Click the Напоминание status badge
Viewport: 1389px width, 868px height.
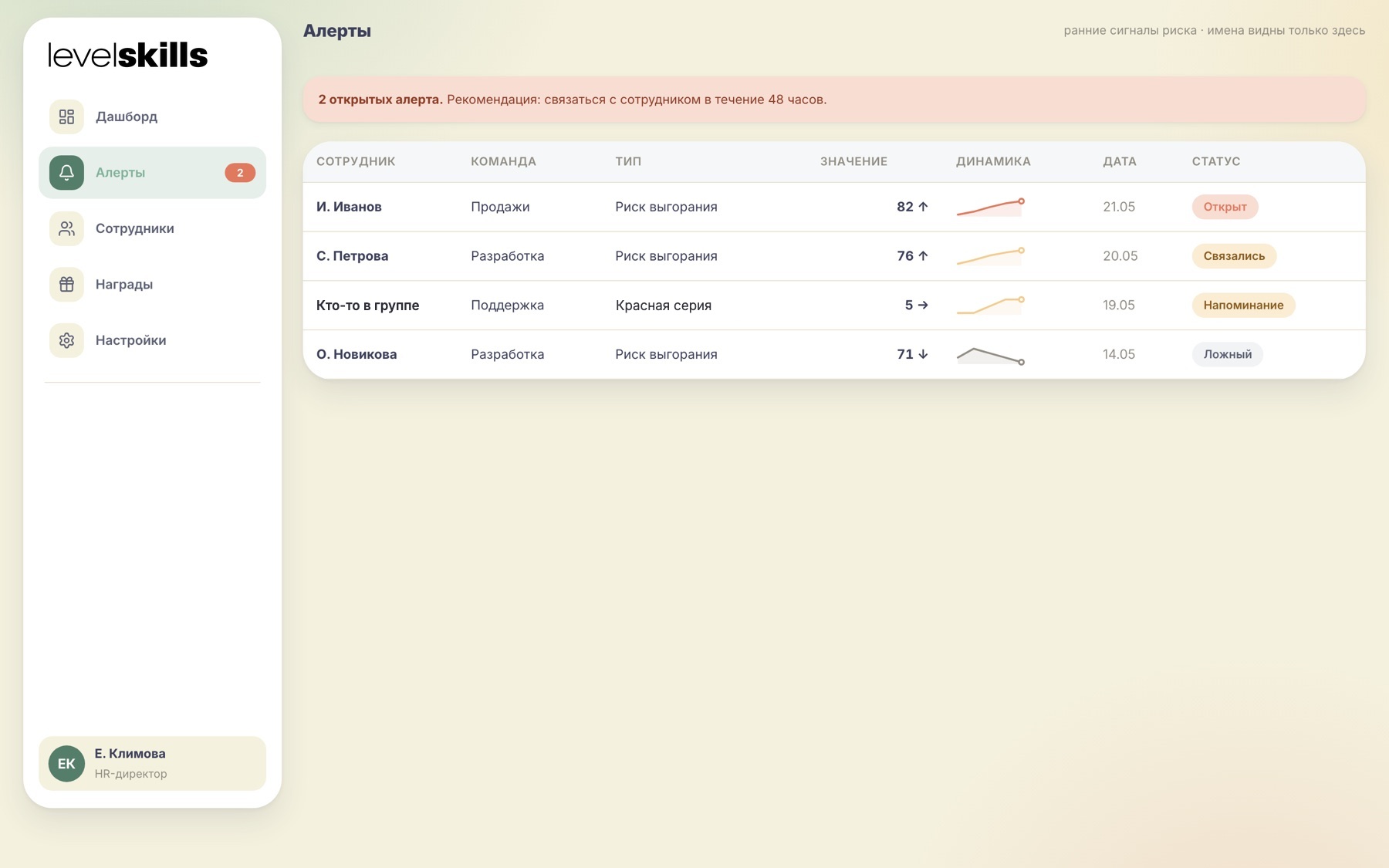pyautogui.click(x=1243, y=306)
